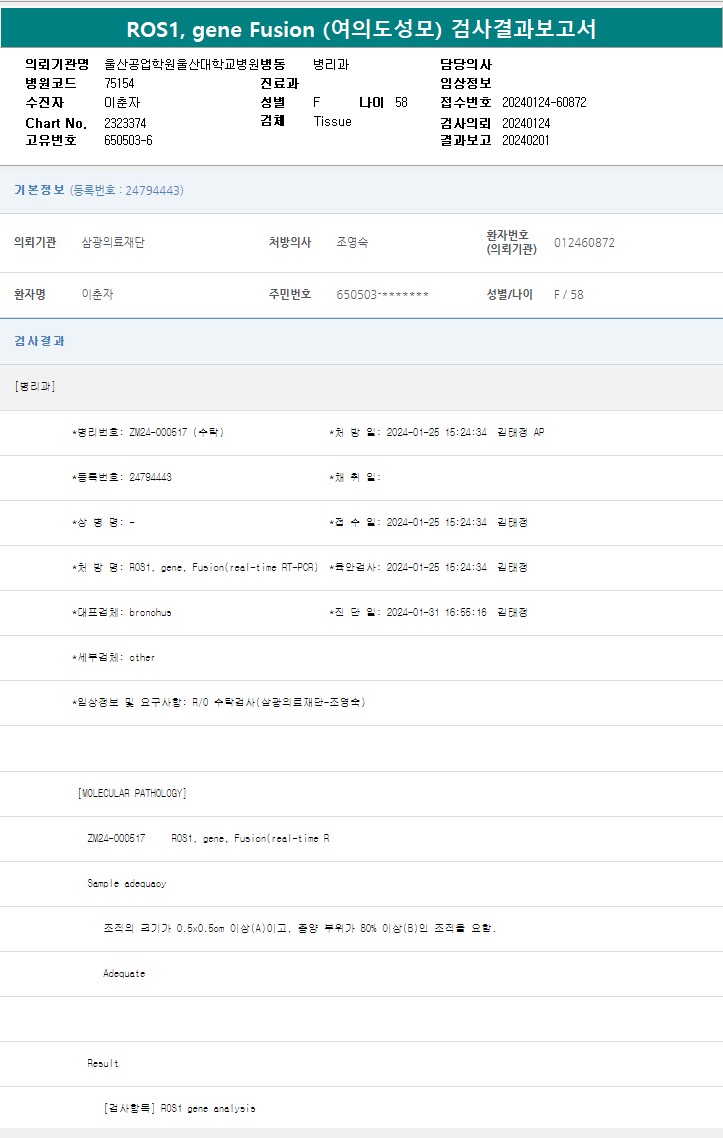The width and height of the screenshot is (723, 1138).
Task: Click the 접수번호 value 20240124-60872
Action: click(x=543, y=102)
